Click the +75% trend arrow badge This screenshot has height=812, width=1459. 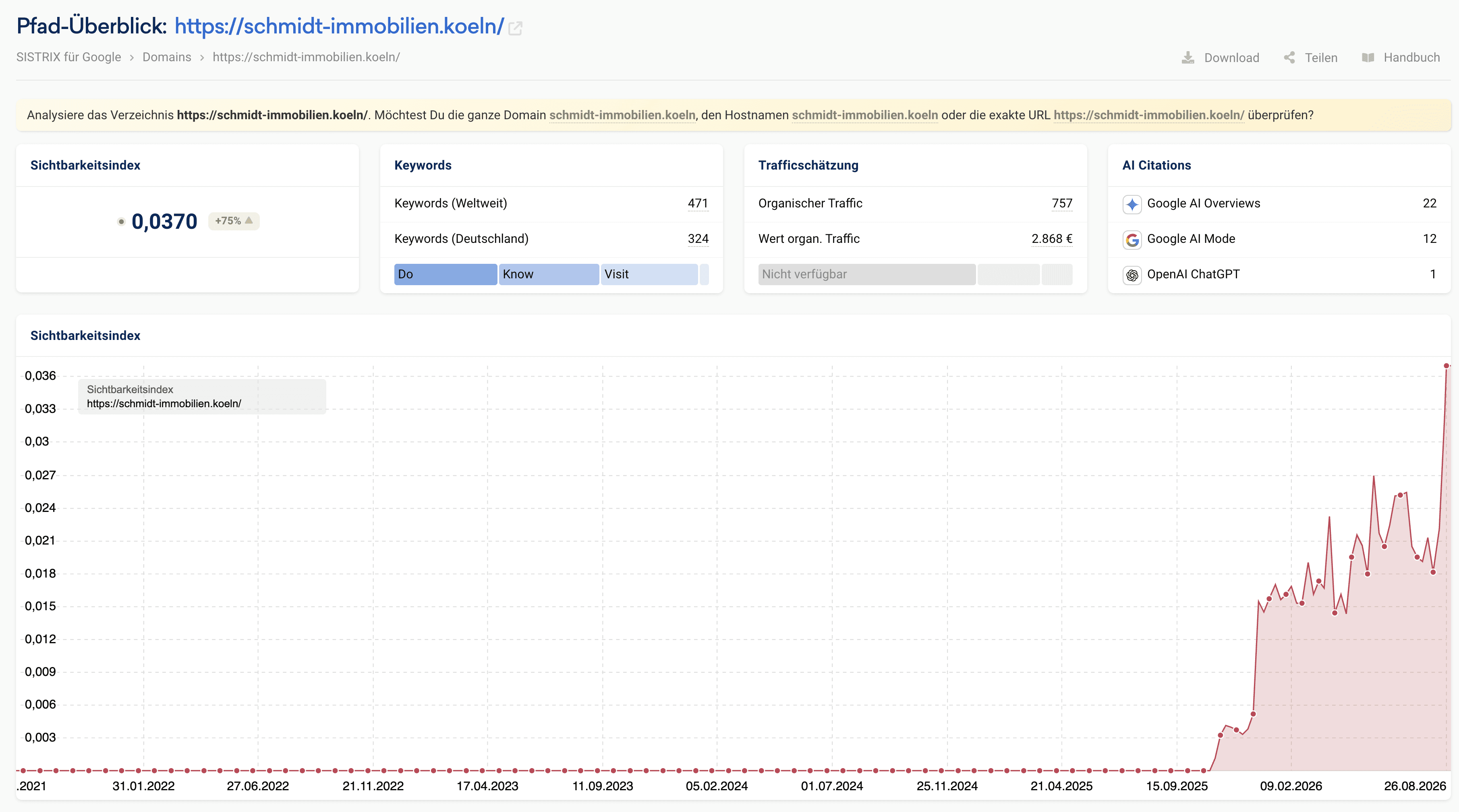point(234,221)
